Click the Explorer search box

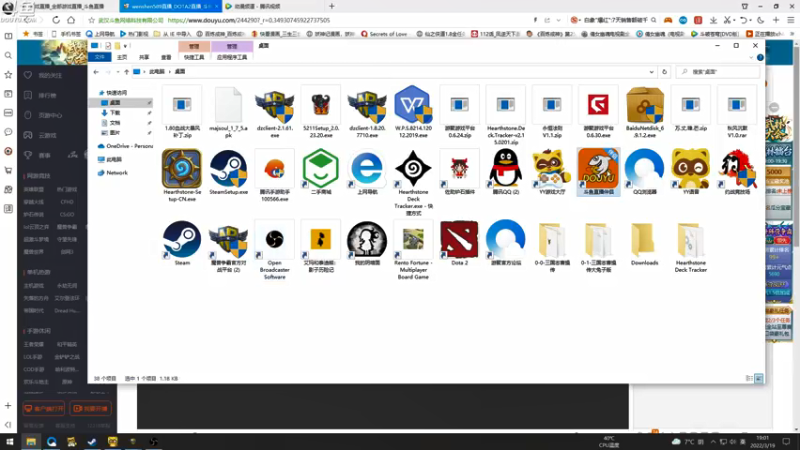717,72
